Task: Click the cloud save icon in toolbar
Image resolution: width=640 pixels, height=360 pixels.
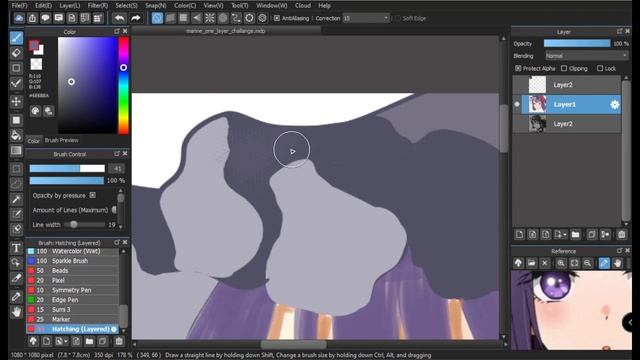Action: [19, 18]
